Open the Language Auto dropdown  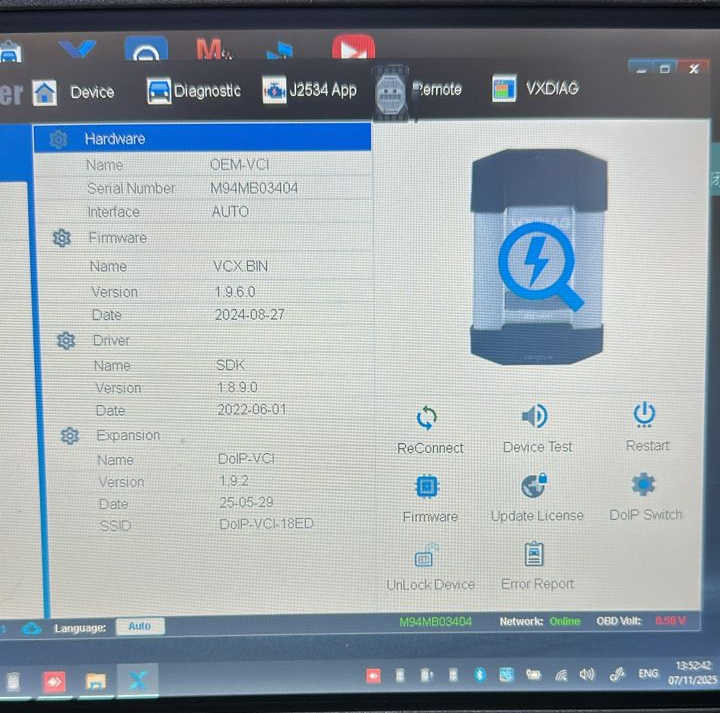[140, 626]
